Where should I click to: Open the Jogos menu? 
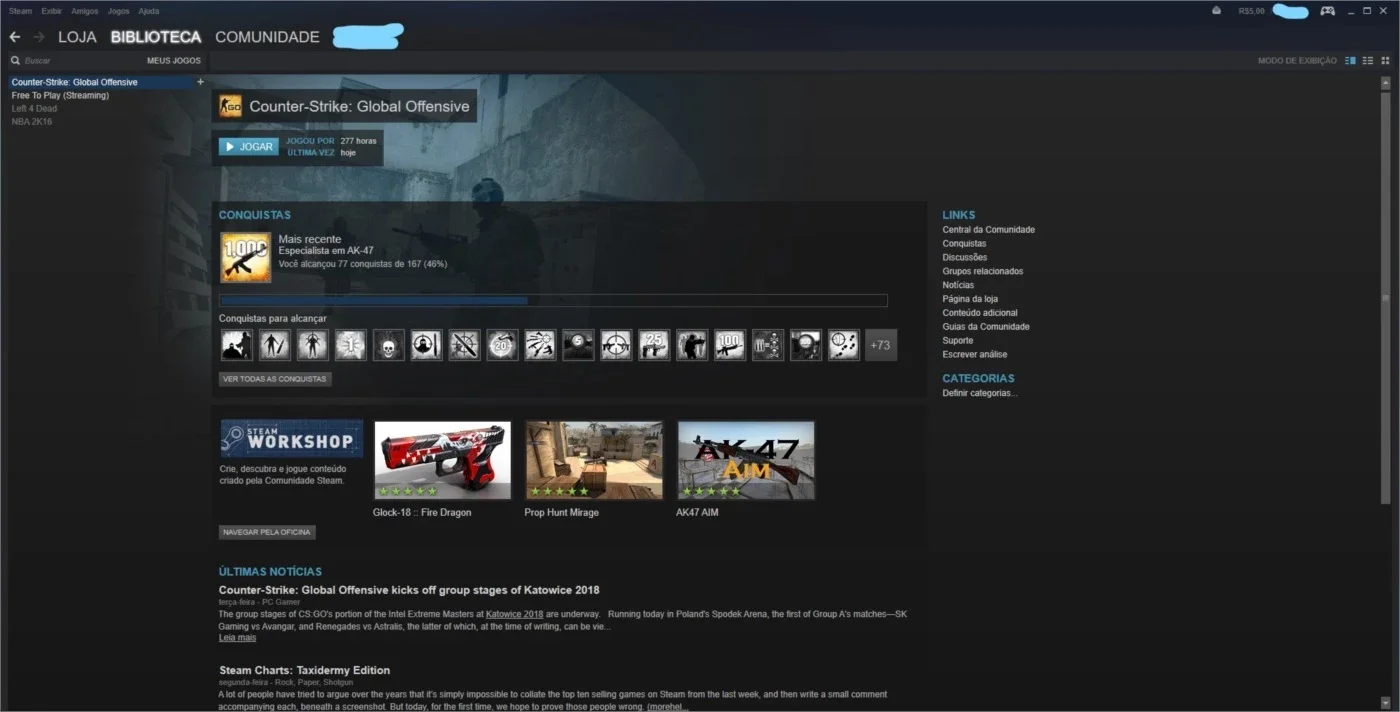118,11
